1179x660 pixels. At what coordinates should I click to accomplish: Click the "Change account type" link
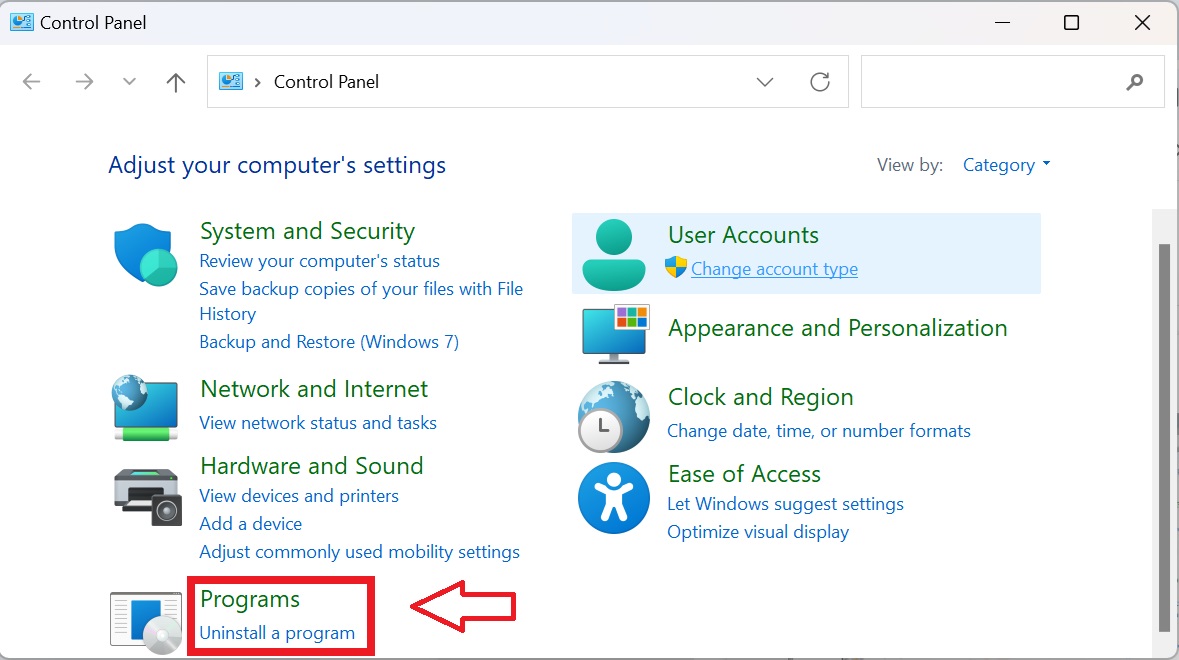click(x=774, y=268)
